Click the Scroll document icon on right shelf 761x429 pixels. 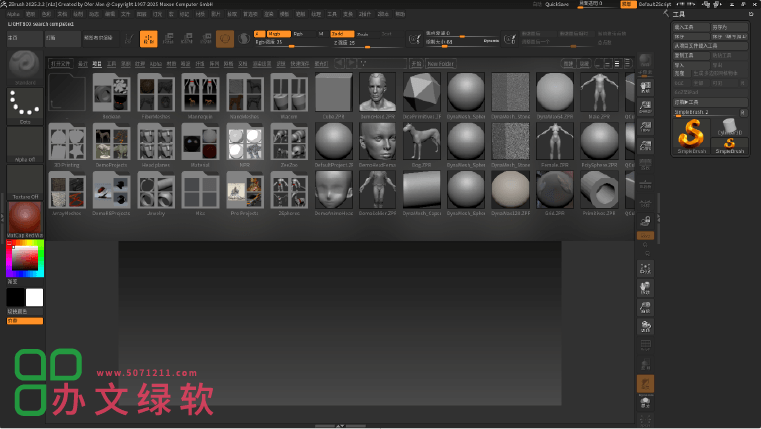tap(645, 87)
